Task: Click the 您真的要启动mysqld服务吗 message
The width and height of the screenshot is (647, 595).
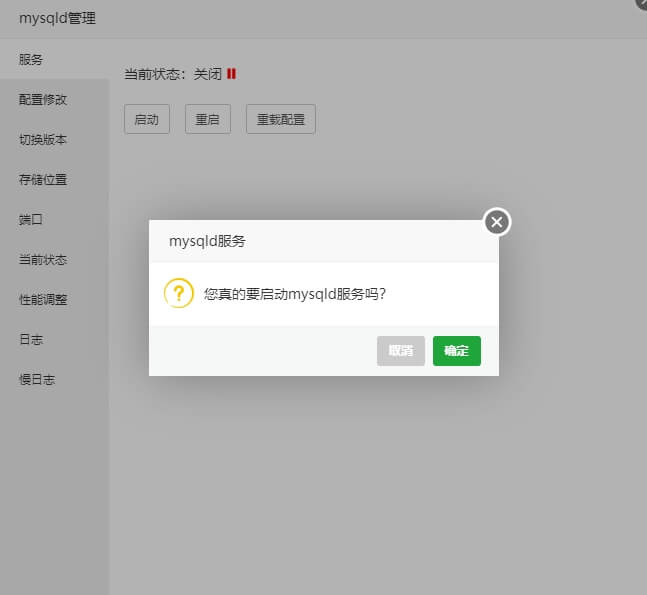Action: pyautogui.click(x=295, y=294)
